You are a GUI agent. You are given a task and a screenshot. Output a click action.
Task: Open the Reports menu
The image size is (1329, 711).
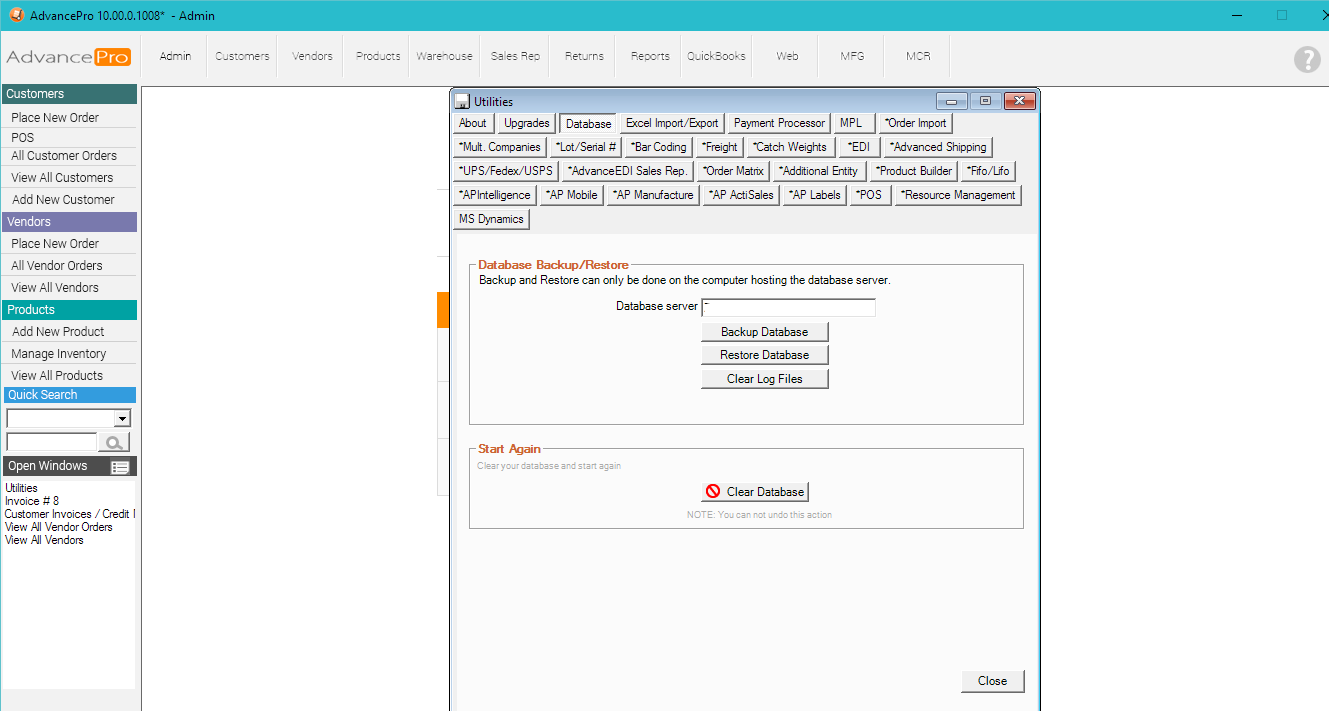(x=650, y=56)
